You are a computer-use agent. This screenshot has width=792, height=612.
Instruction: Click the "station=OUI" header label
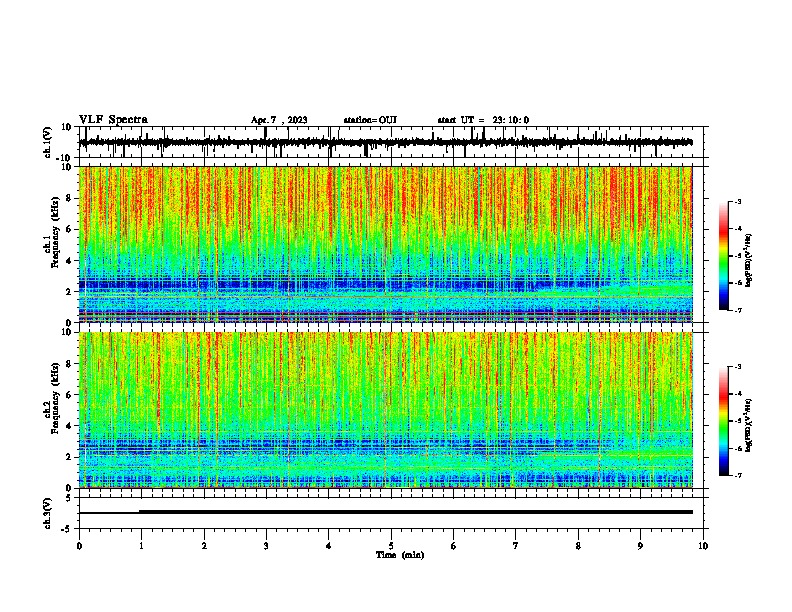(x=370, y=120)
